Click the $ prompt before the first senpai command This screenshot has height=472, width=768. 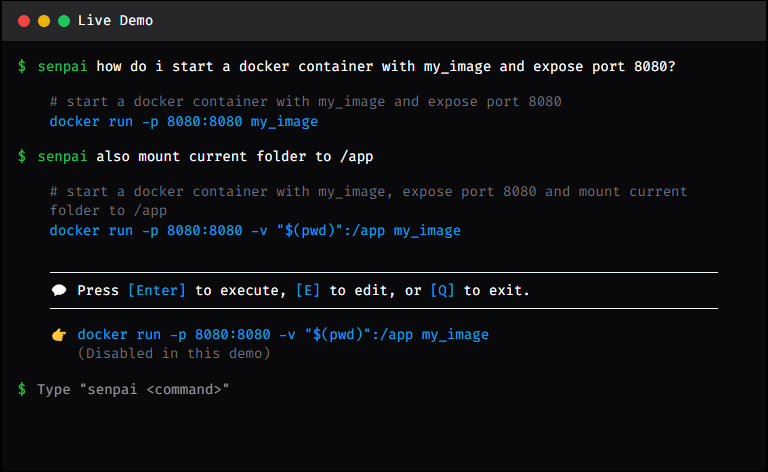tap(22, 66)
